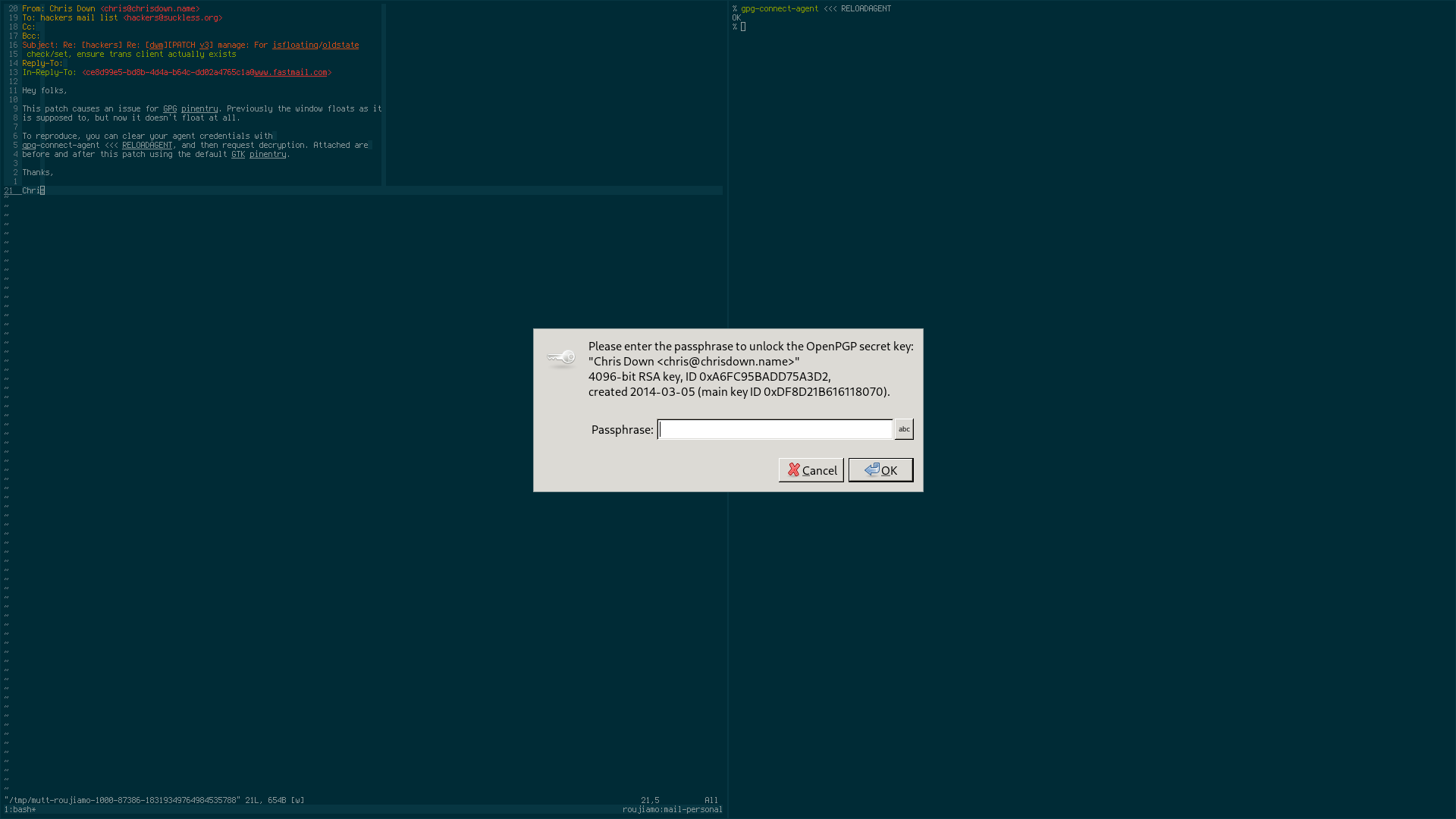
Task: Click the 'gpg-connect-agent <<< RELOADAGENT' terminal command
Action: click(x=816, y=9)
